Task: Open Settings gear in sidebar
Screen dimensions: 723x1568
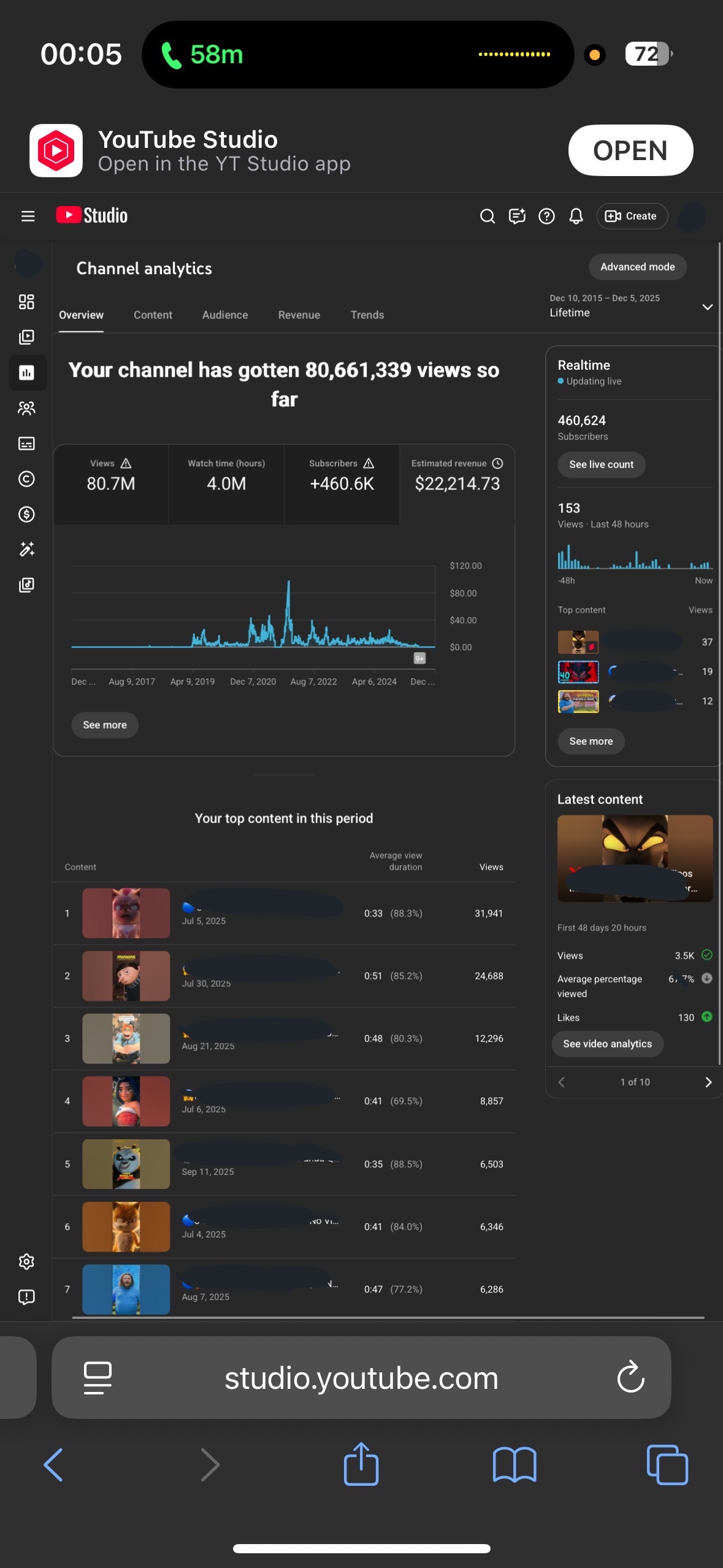Action: 26,1261
